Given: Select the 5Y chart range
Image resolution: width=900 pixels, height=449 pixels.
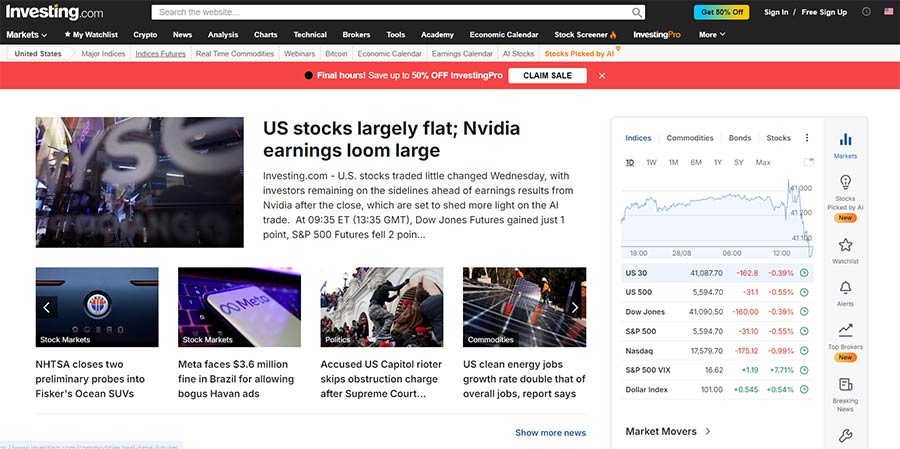Looking at the screenshot, I should (x=739, y=162).
